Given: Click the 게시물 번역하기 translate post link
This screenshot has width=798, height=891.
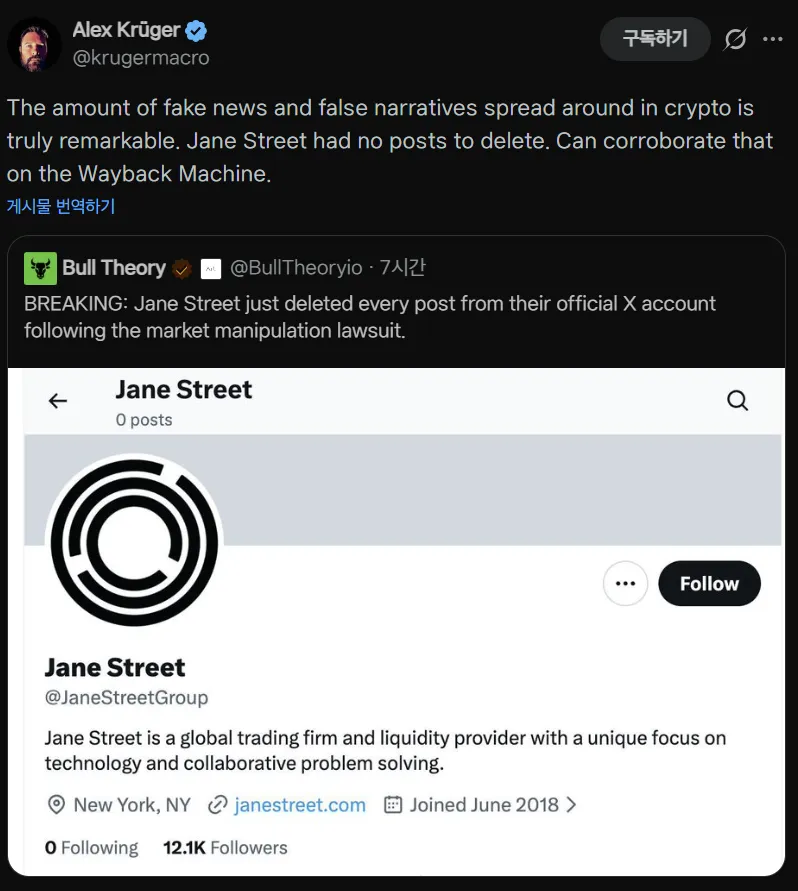Looking at the screenshot, I should pyautogui.click(x=61, y=206).
